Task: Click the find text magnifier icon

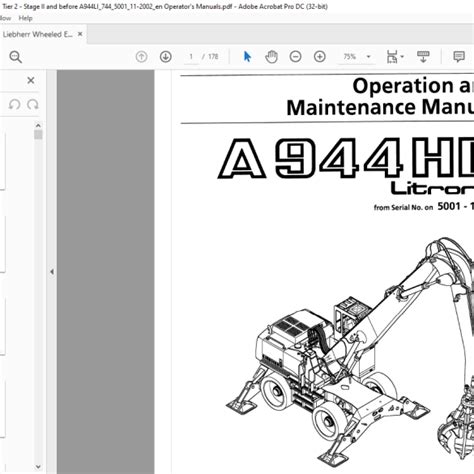Action: click(16, 57)
